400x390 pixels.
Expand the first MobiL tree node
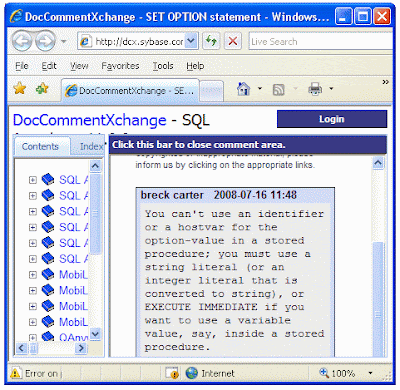33,275
